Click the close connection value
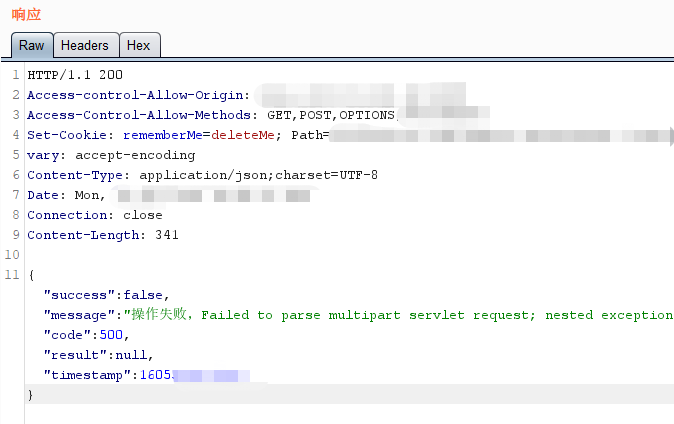Screen dimensions: 674x424 pos(143,215)
